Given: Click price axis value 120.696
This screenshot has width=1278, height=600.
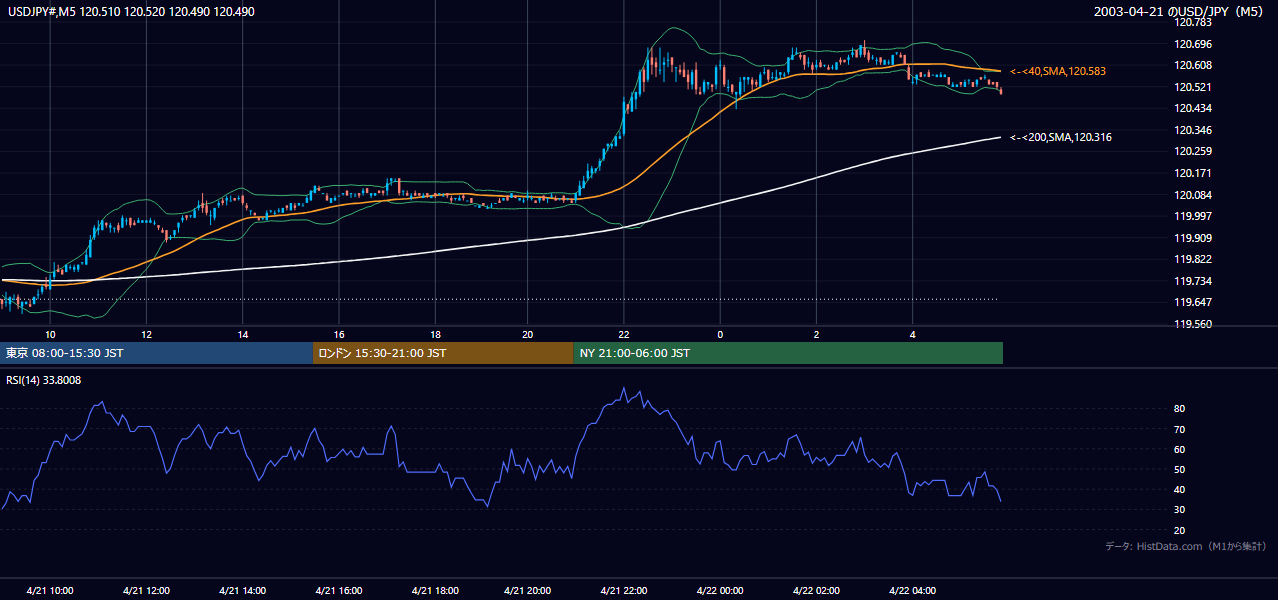Looking at the screenshot, I should (1194, 44).
